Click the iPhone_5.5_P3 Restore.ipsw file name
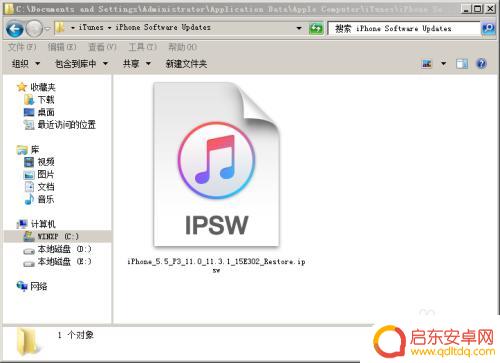This screenshot has height=363, width=500. tap(216, 265)
